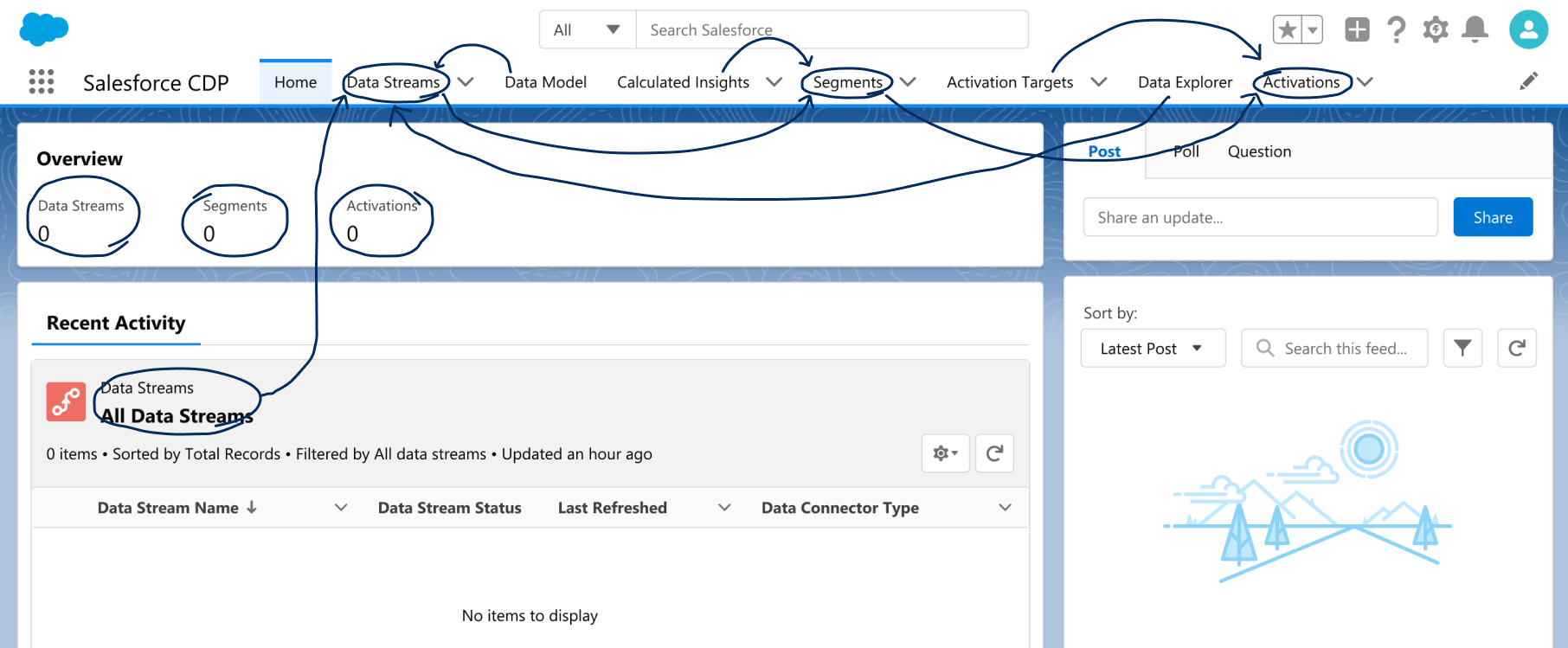Click the feed filter funnel icon
Viewport: 1568px width, 648px height.
click(1462, 348)
